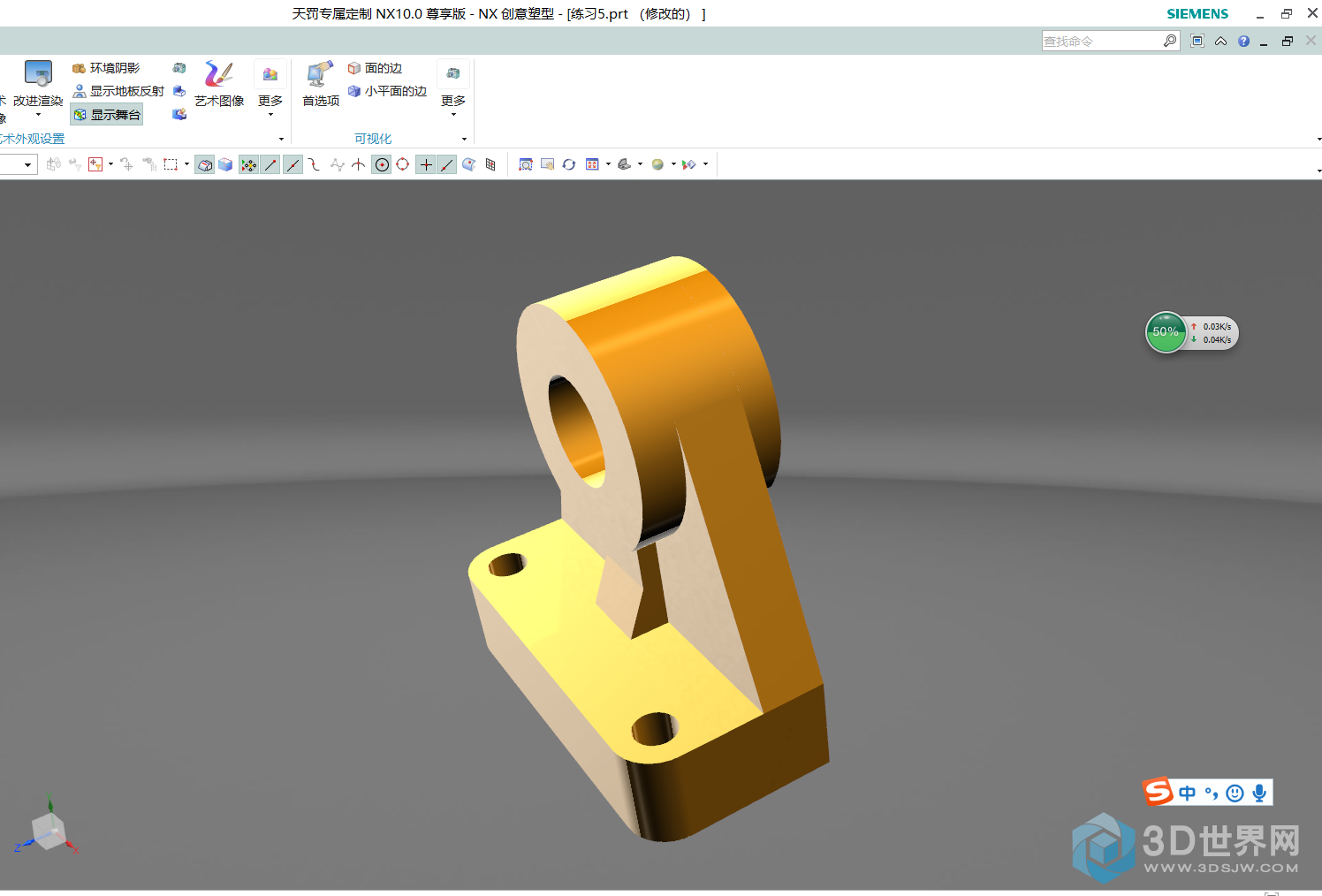Click the zoom window view icon
The height and width of the screenshot is (896, 1322).
point(526,164)
